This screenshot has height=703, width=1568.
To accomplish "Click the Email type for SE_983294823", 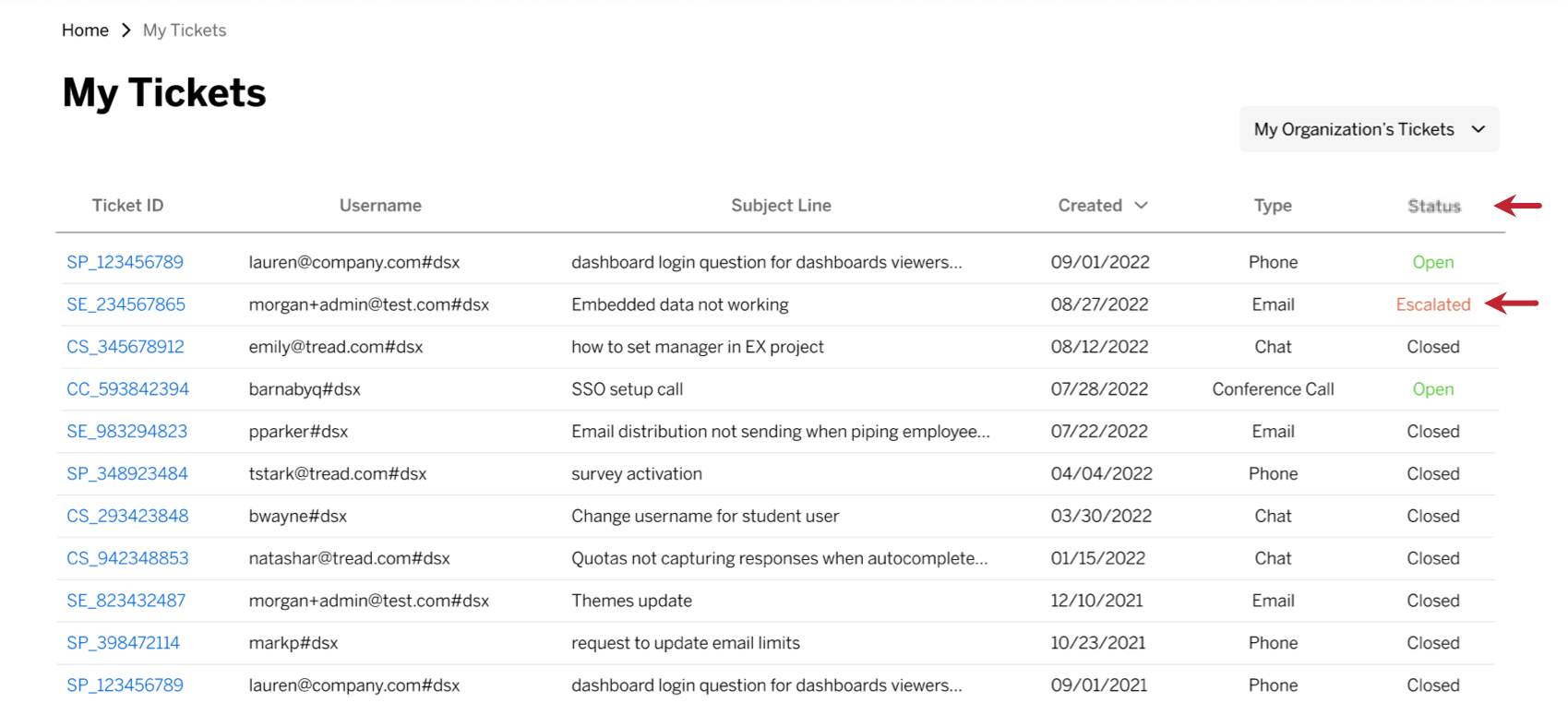I will [1274, 432].
